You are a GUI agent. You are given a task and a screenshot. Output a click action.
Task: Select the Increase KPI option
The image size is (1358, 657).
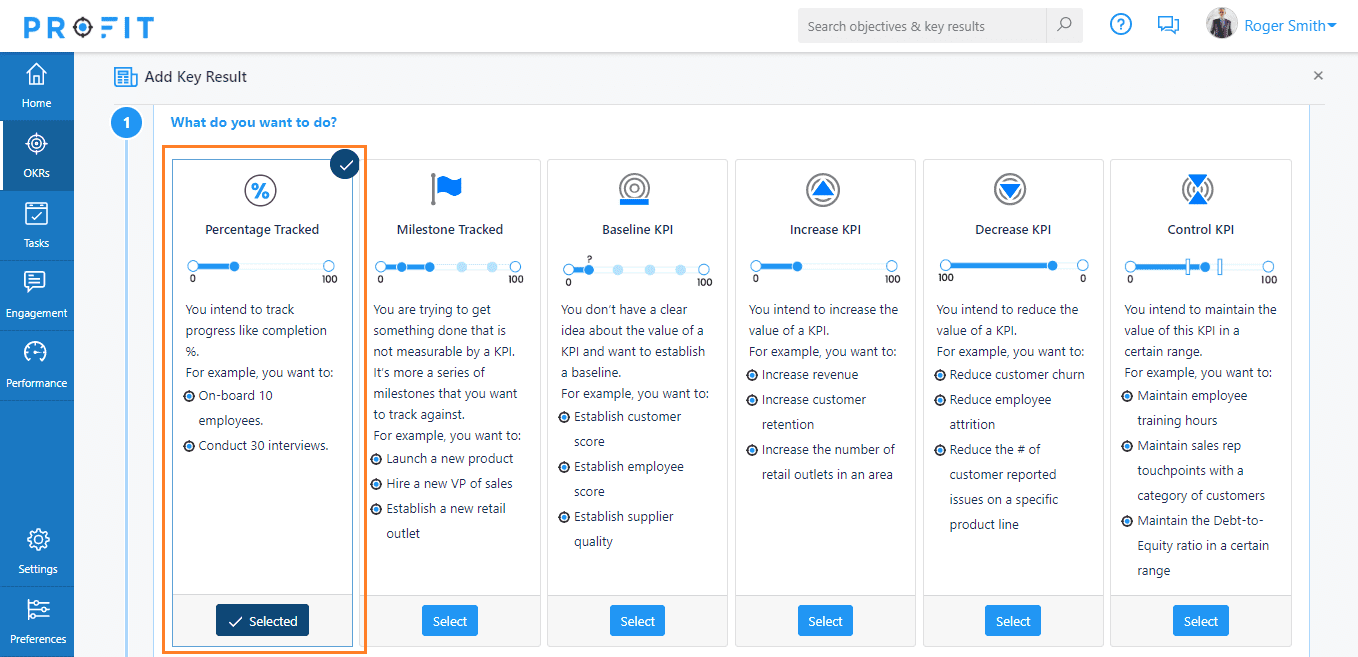[825, 621]
